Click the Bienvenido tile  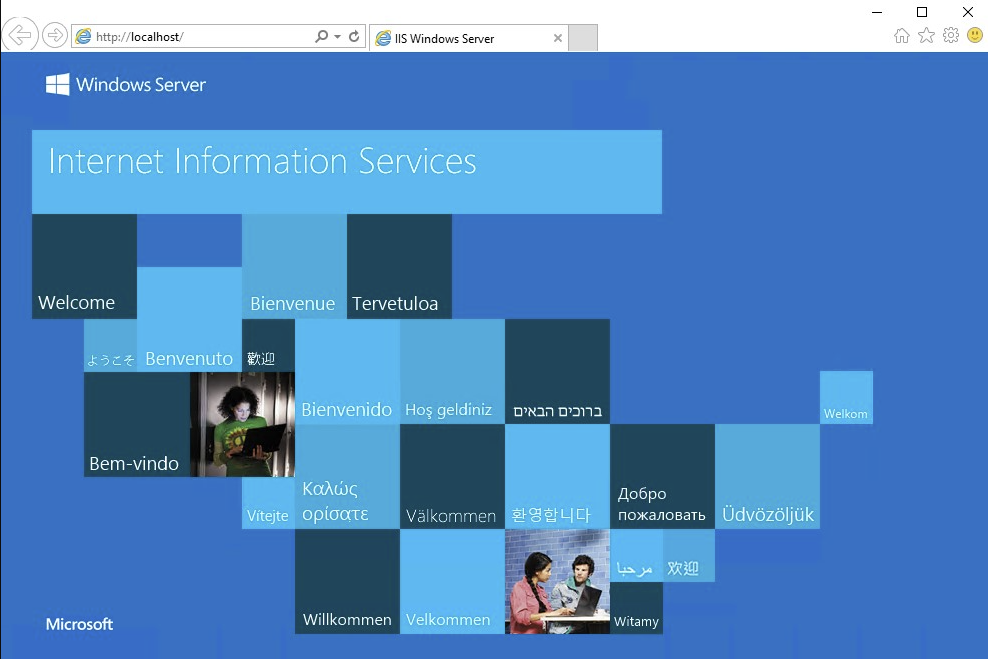tap(347, 372)
